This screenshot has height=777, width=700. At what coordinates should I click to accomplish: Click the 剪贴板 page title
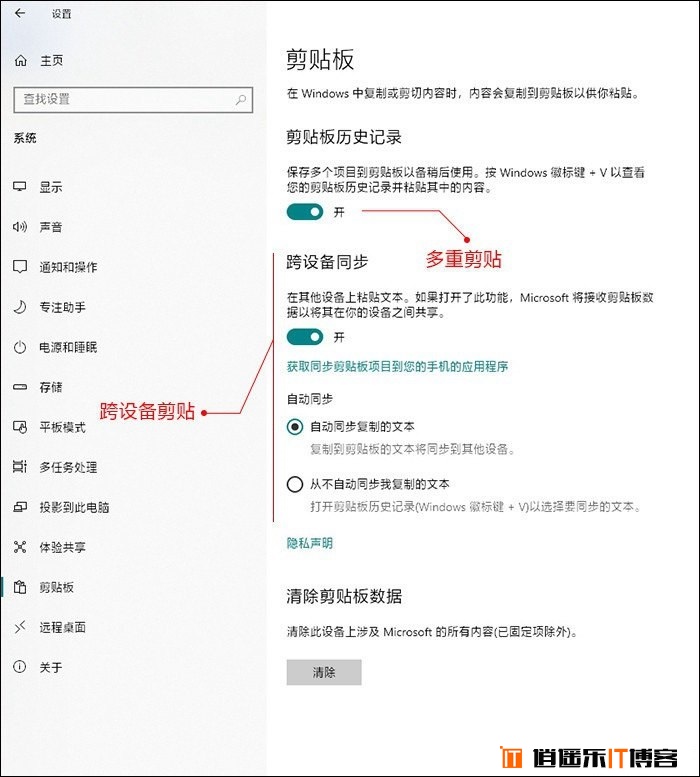[x=320, y=59]
